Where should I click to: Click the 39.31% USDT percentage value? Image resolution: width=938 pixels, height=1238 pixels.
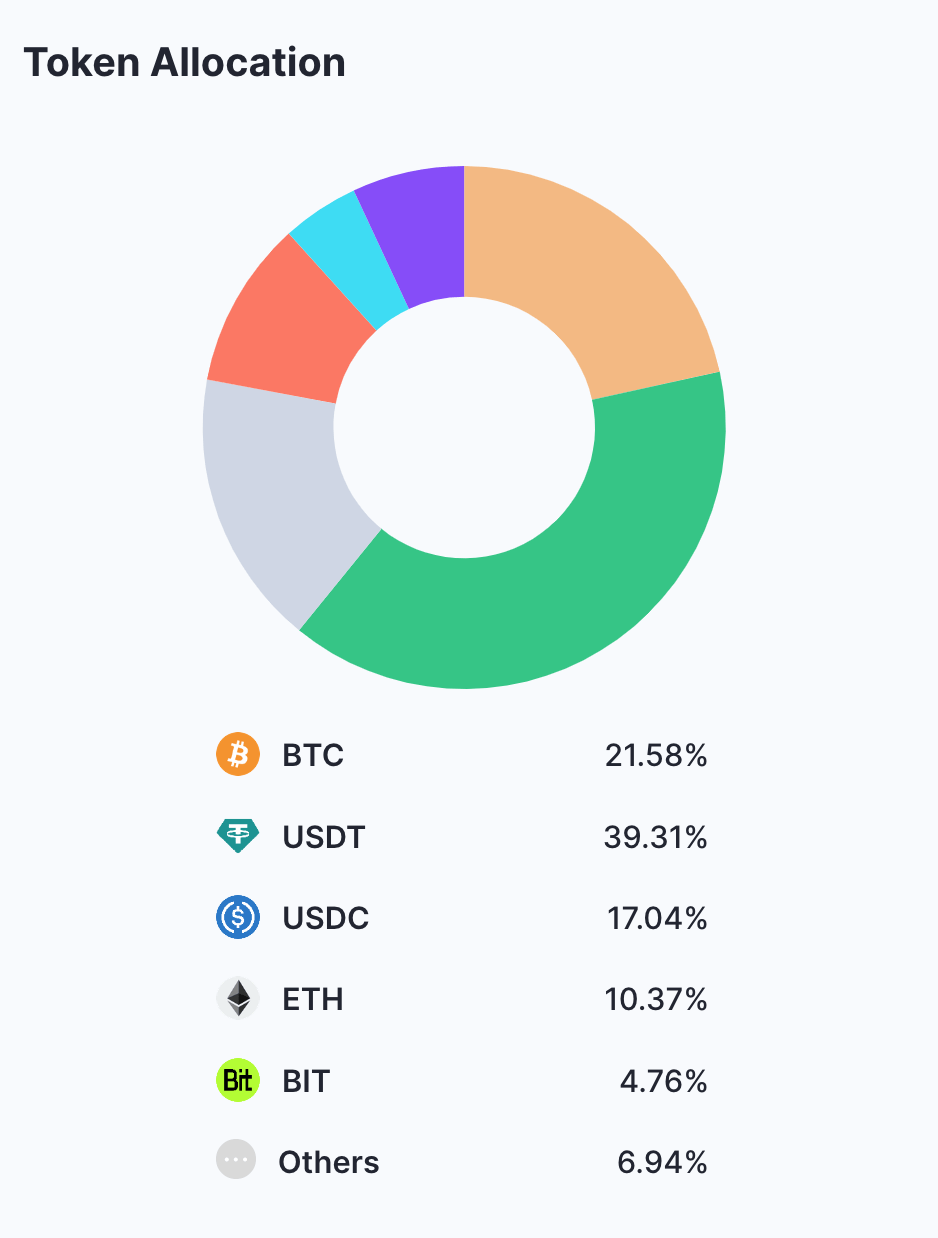tap(655, 836)
